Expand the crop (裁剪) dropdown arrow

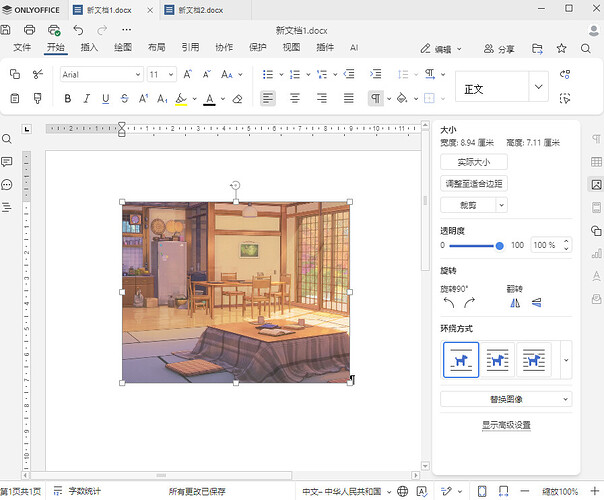(502, 205)
